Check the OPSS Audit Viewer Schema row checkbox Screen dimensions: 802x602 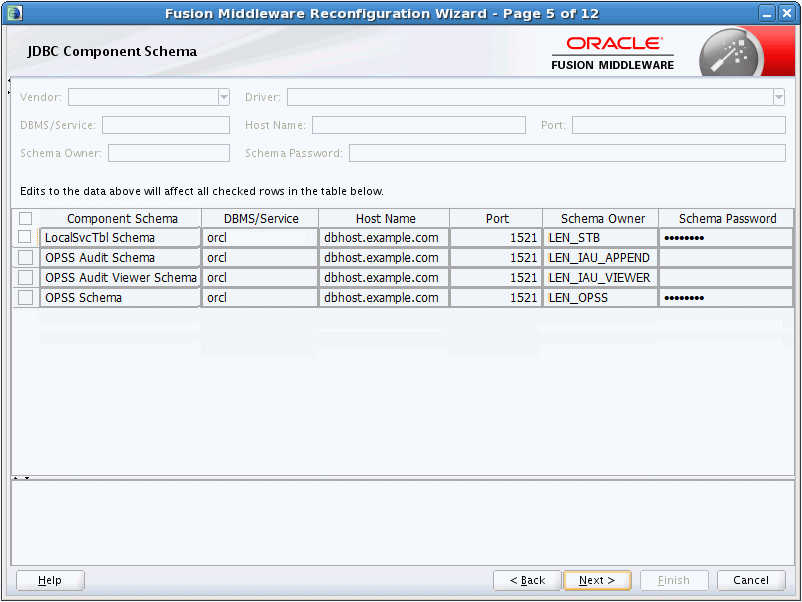[25, 277]
